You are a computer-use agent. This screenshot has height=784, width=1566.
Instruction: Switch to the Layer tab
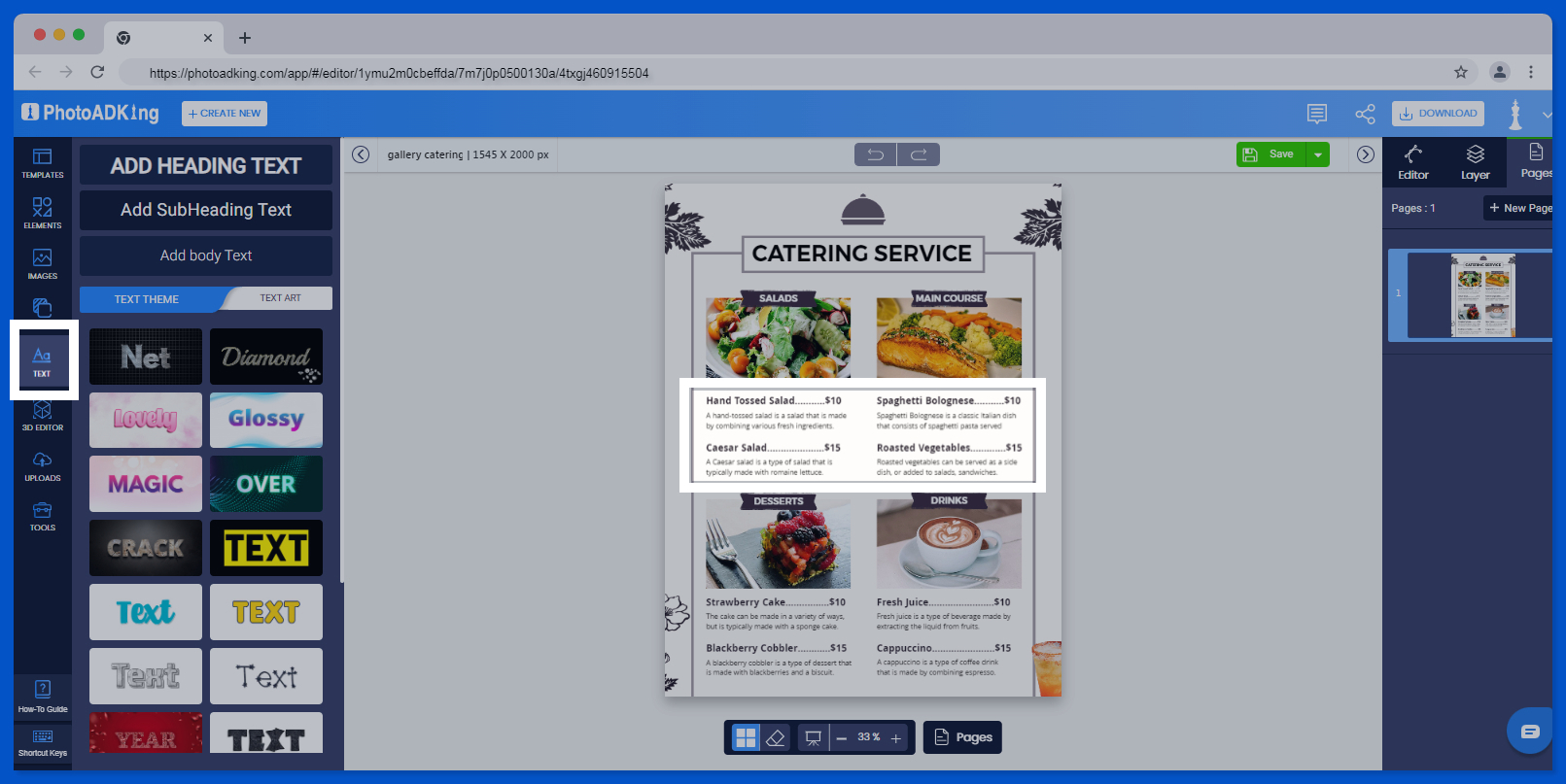tap(1475, 162)
